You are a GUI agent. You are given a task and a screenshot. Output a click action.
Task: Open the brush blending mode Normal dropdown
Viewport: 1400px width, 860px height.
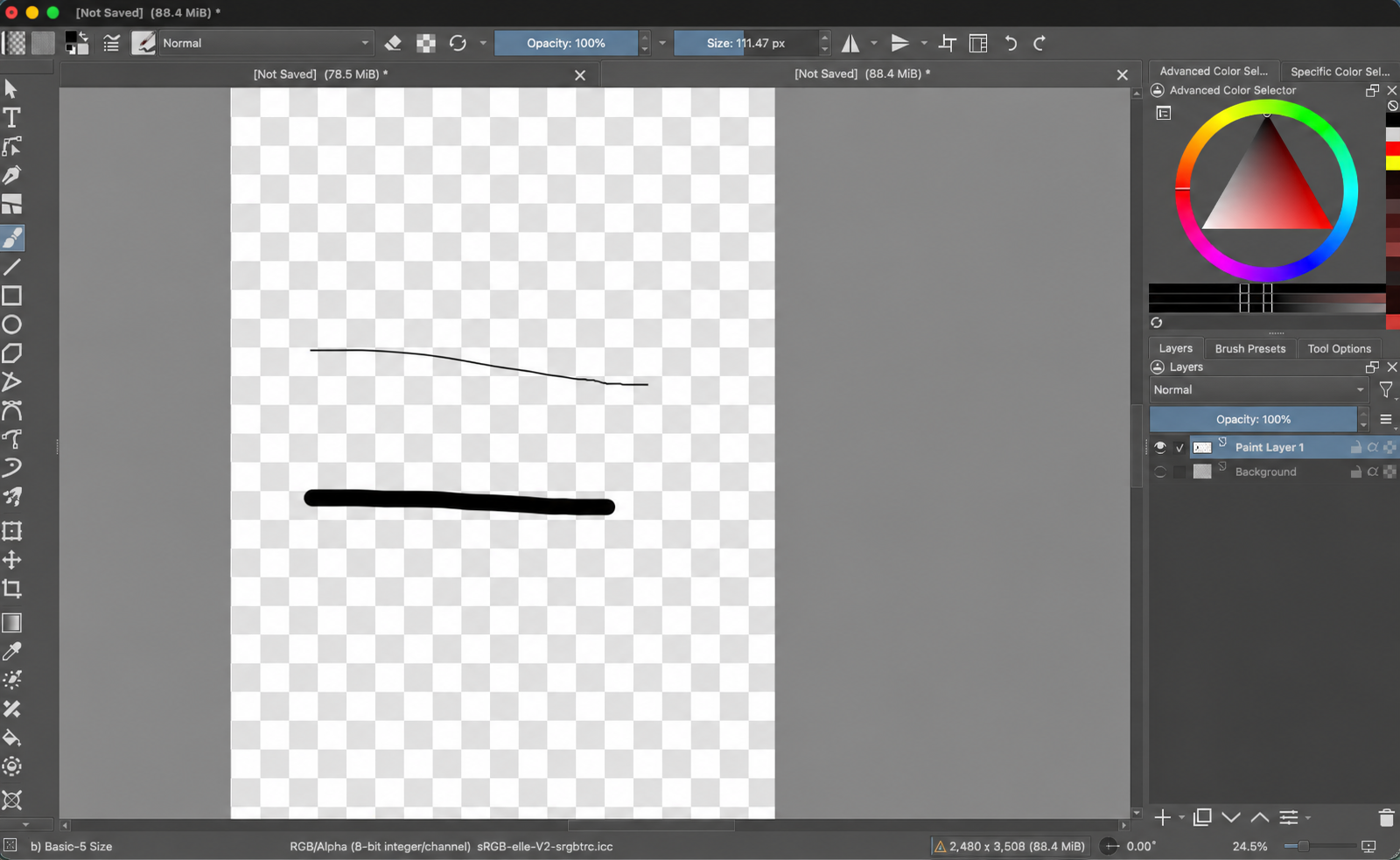point(266,43)
